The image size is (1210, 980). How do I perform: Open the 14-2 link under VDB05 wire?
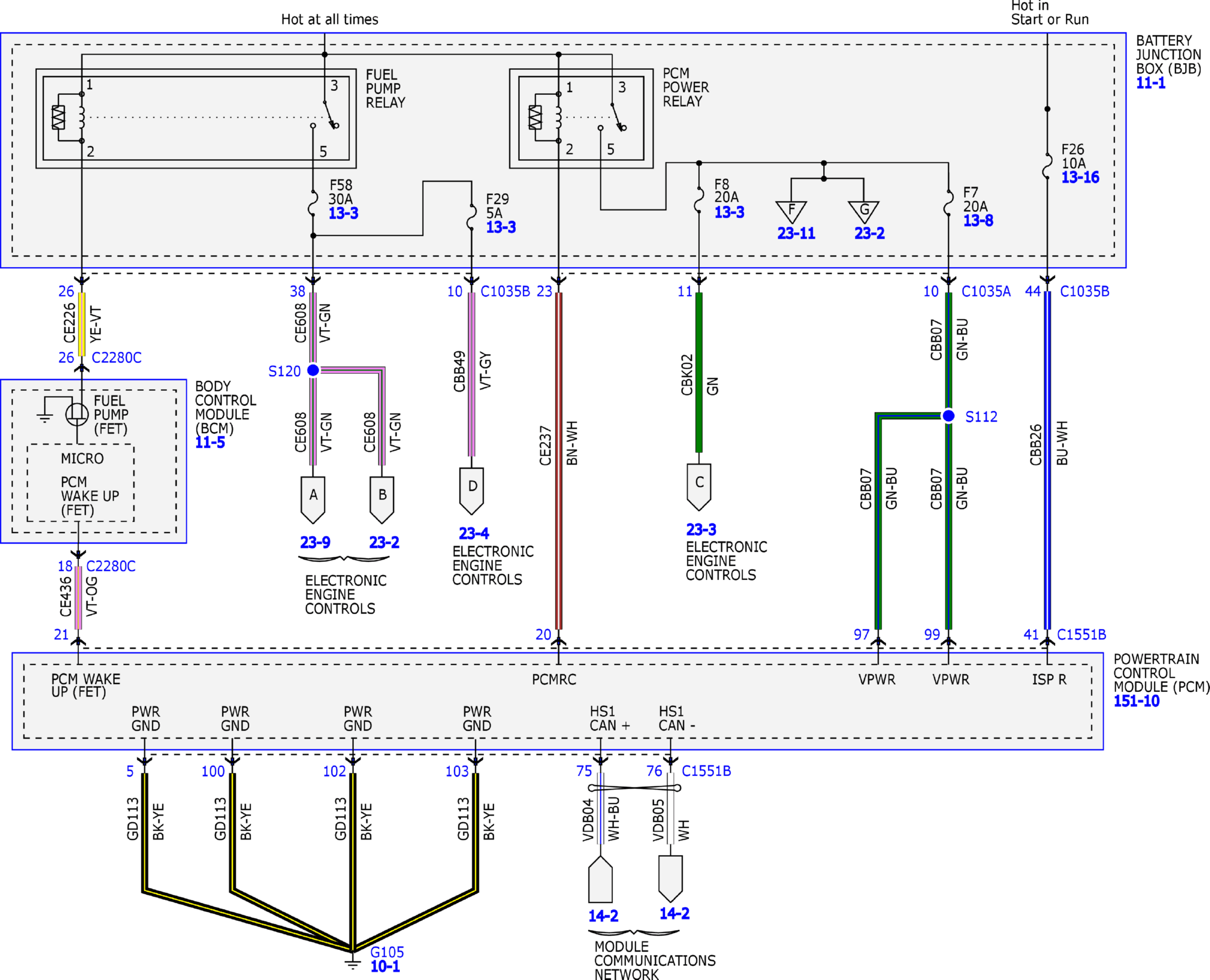tap(674, 914)
